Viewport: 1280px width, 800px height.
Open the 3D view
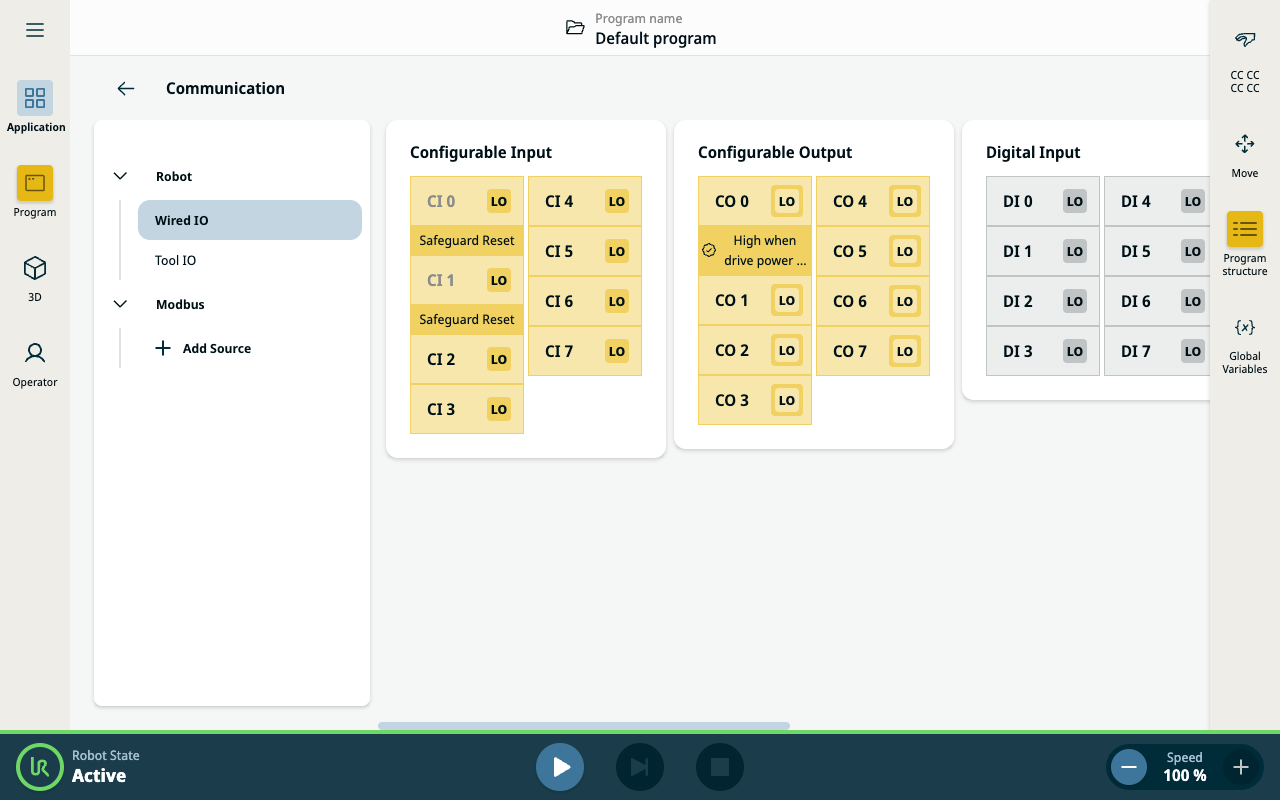coord(35,276)
